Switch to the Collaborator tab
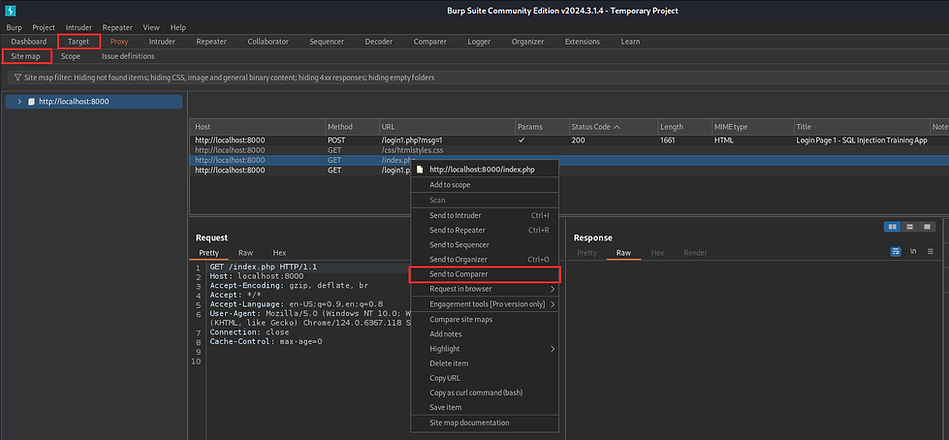Image resolution: width=949 pixels, height=440 pixels. tap(268, 42)
